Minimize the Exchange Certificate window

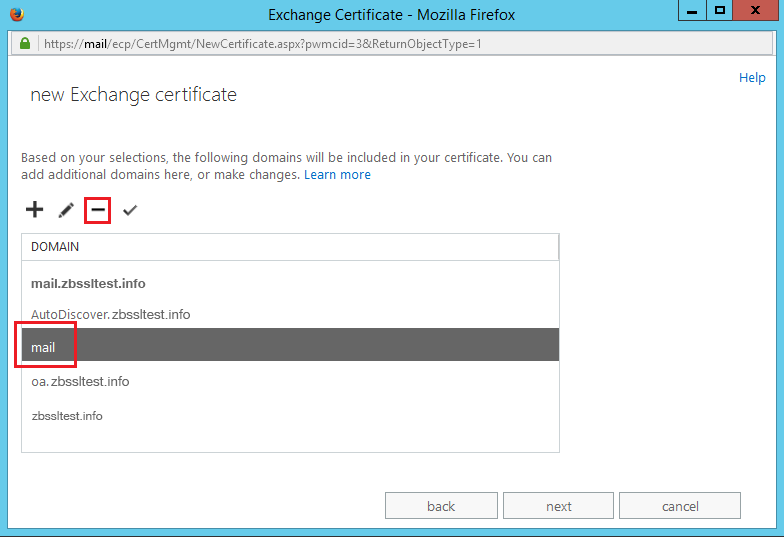[x=691, y=11]
